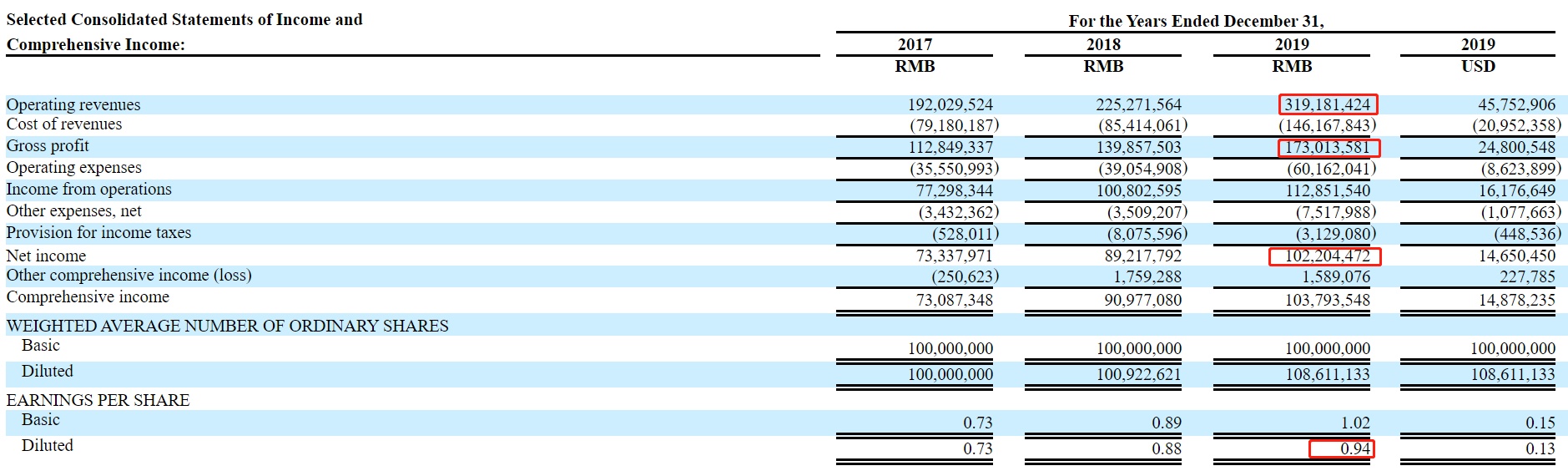1568x471 pixels.
Task: Select the 'For the Years Ended December 31,' header
Action: coord(1196,21)
